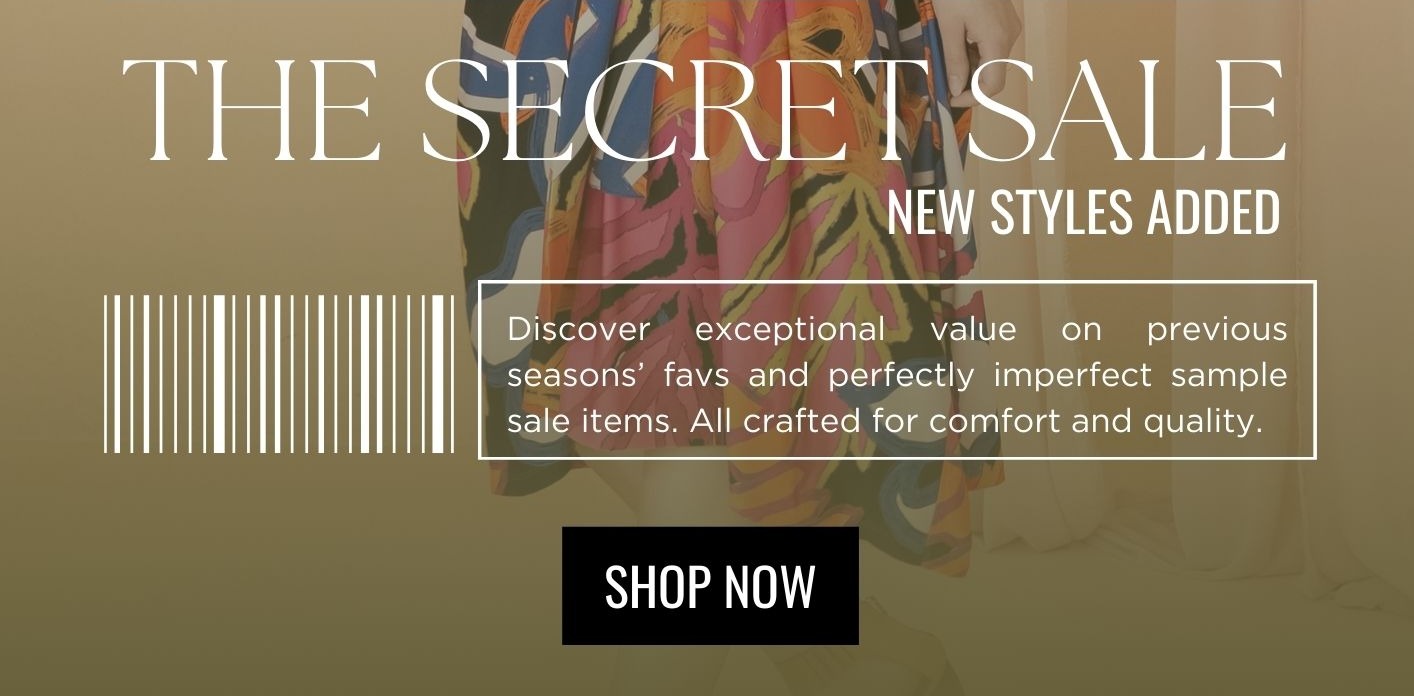Screen dimensions: 1414x696
Task: Click the bordered sale description box
Action: 897,370
